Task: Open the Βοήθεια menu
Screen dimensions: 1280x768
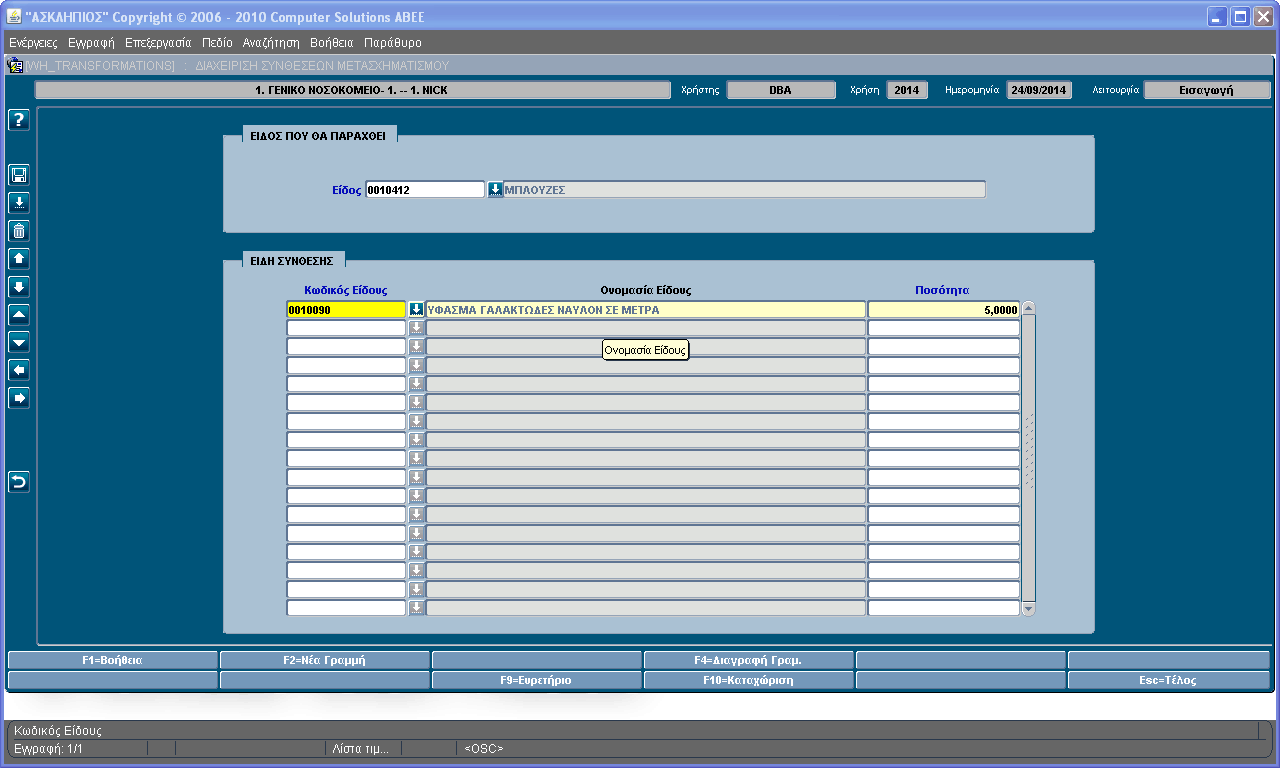Action: 332,43
